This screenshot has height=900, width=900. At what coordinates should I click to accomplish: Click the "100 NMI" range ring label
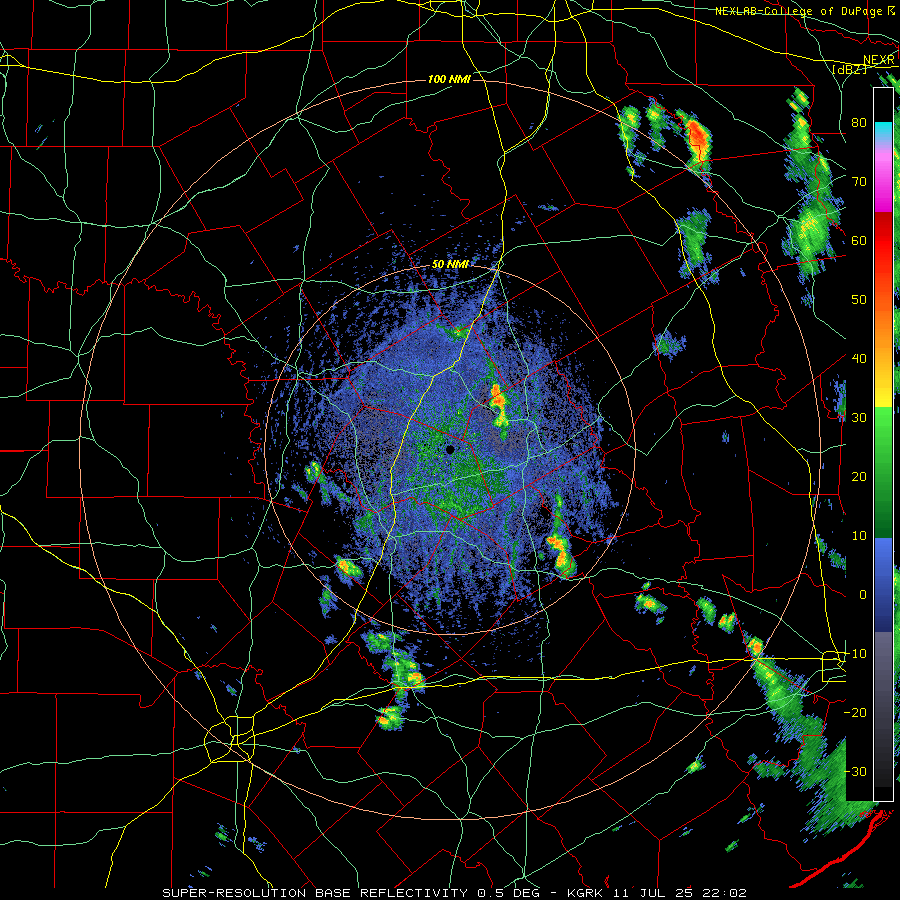[x=449, y=79]
